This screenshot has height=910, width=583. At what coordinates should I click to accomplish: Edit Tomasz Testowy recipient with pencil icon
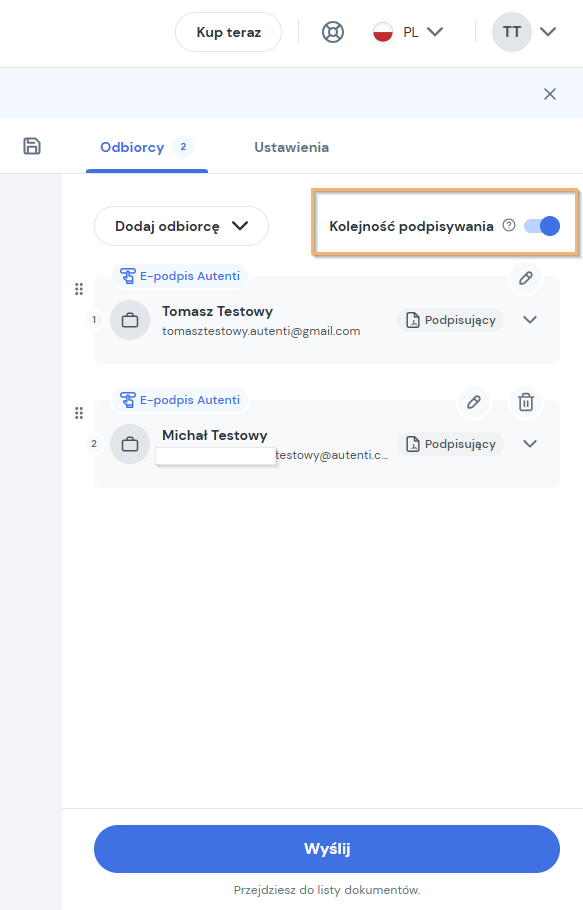[x=526, y=278]
